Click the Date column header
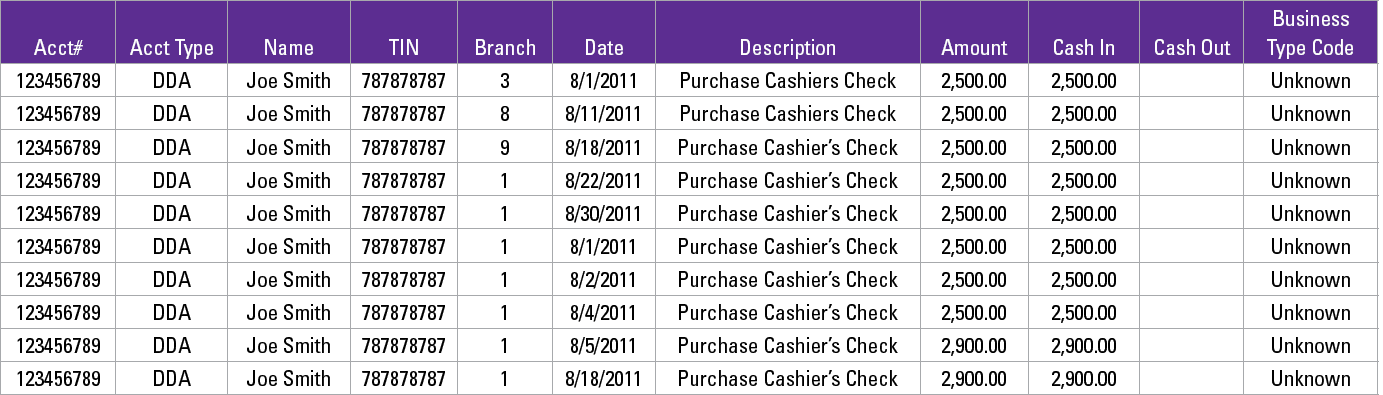This screenshot has width=1383, height=395. pos(603,47)
